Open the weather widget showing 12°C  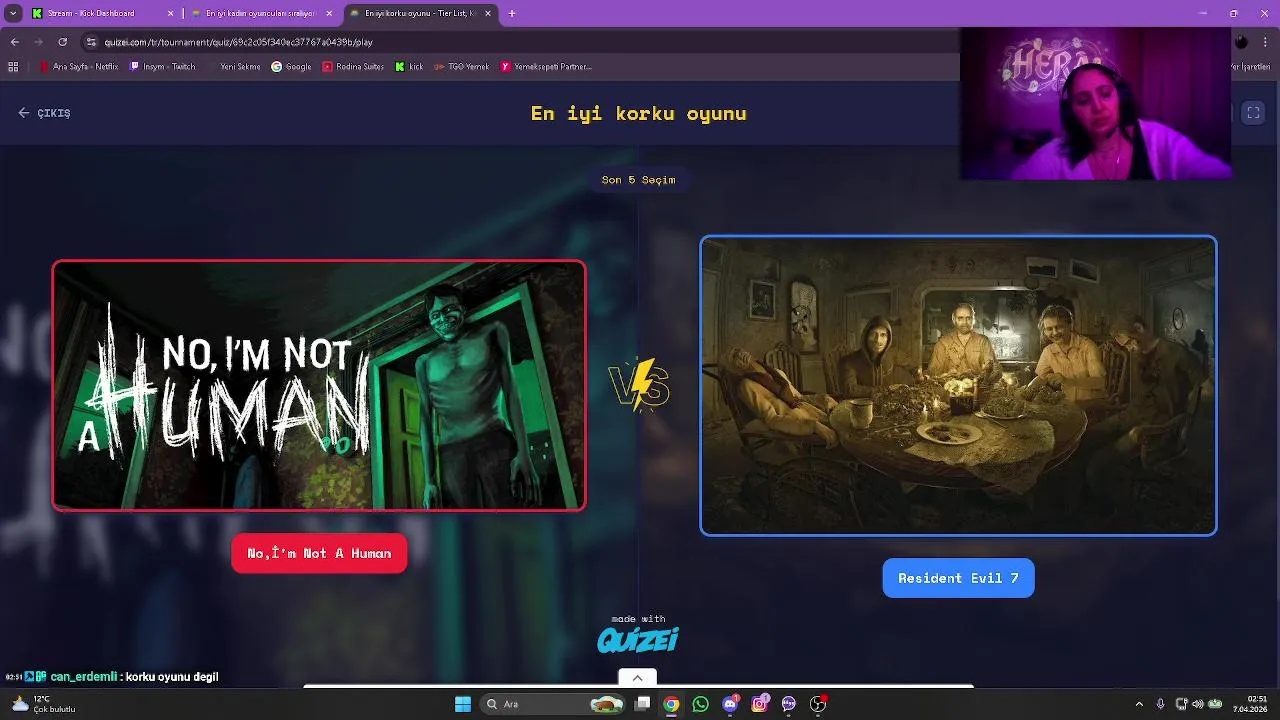click(42, 704)
